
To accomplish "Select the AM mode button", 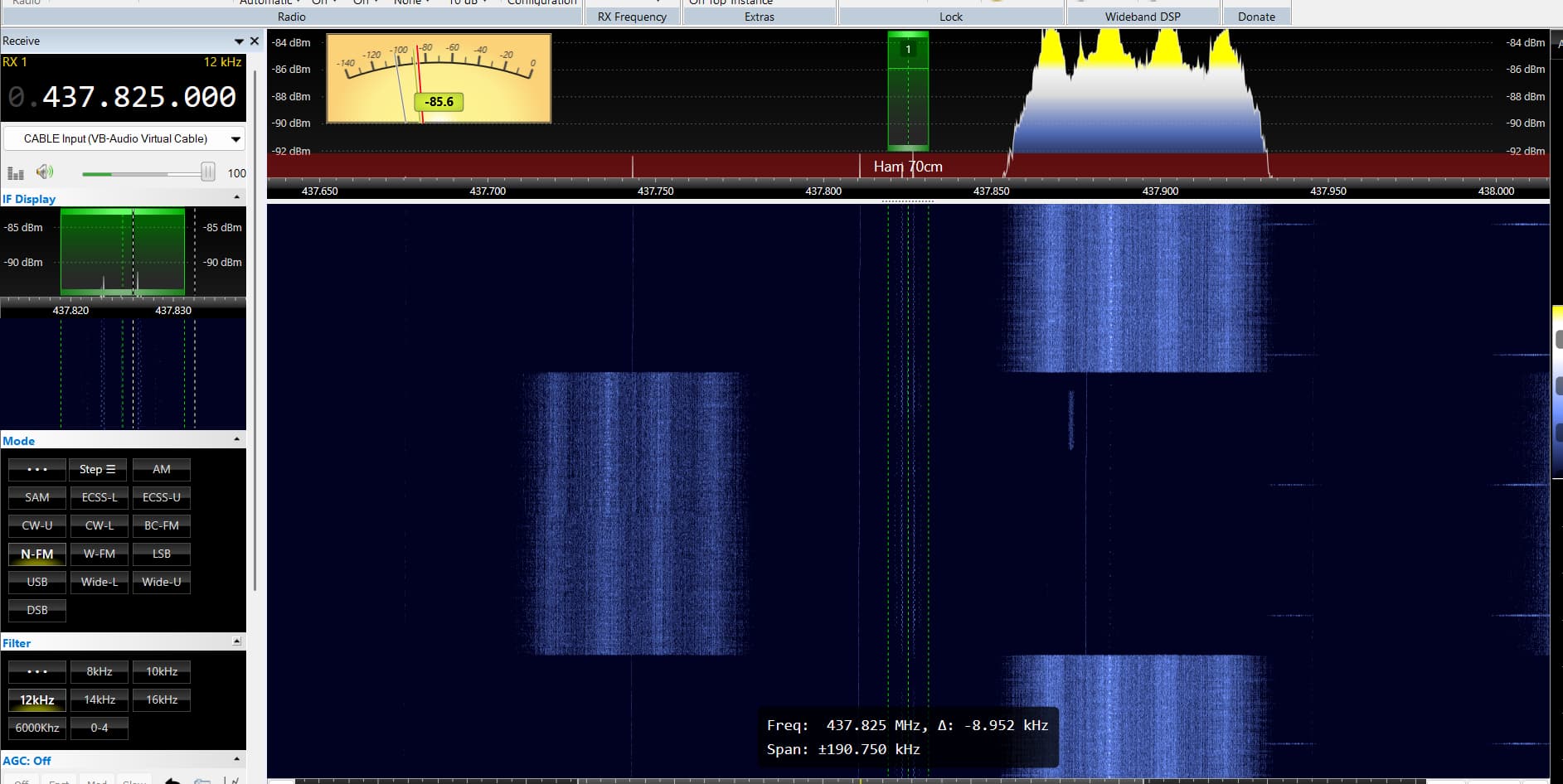I will pyautogui.click(x=162, y=469).
